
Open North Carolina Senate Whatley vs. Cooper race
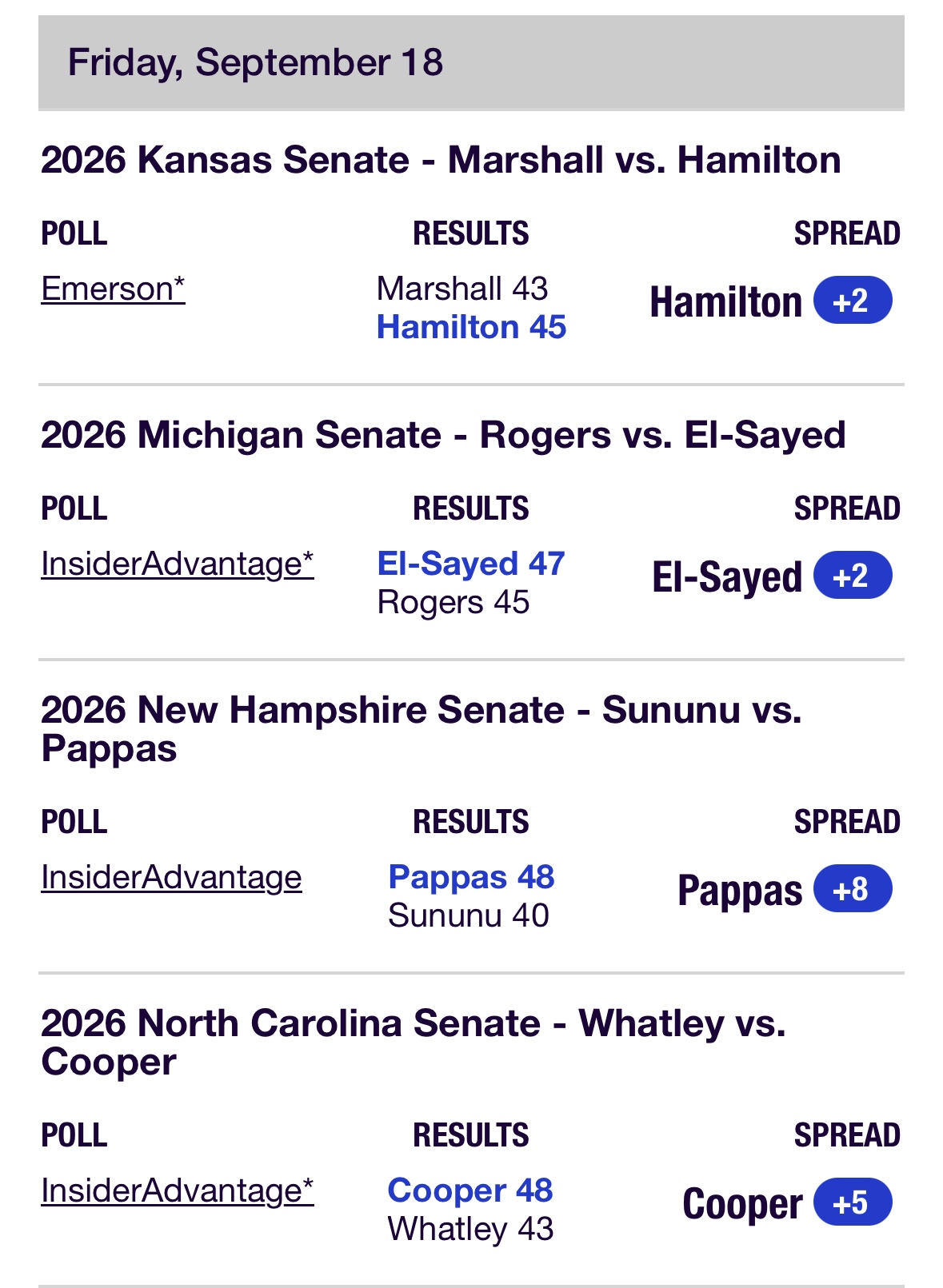click(414, 1043)
